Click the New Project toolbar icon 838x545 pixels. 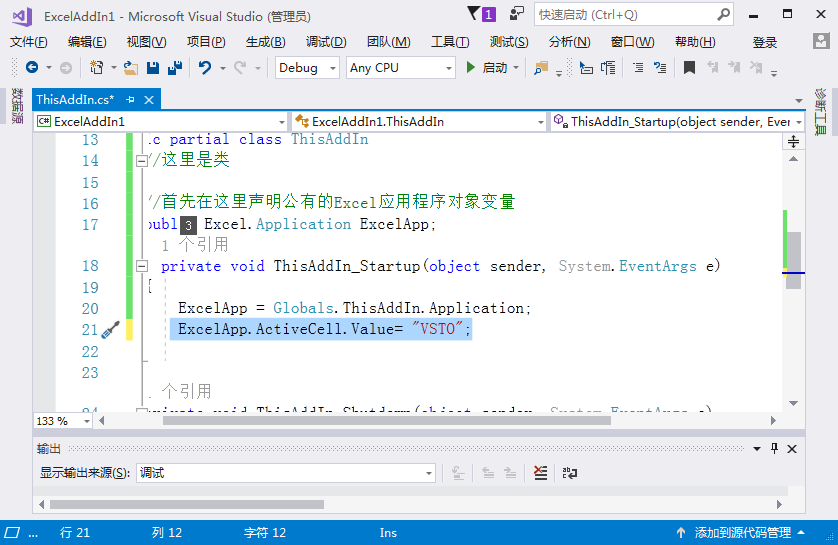(x=97, y=67)
